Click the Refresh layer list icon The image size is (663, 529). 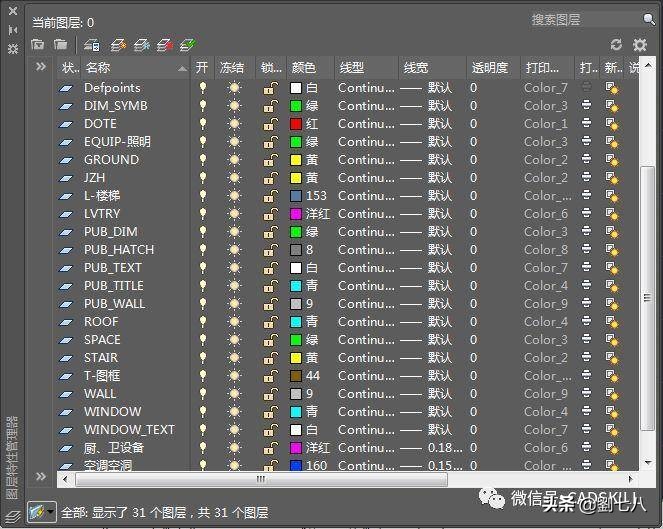(616, 44)
